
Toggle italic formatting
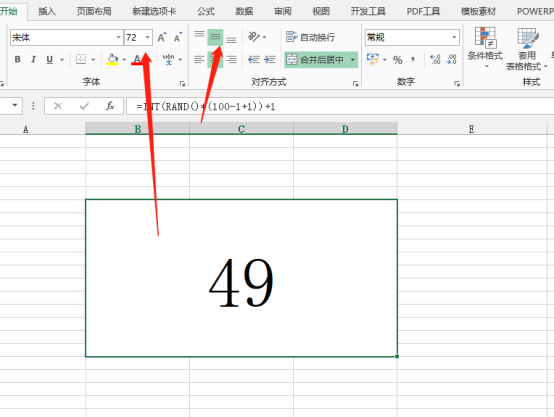pyautogui.click(x=33, y=59)
